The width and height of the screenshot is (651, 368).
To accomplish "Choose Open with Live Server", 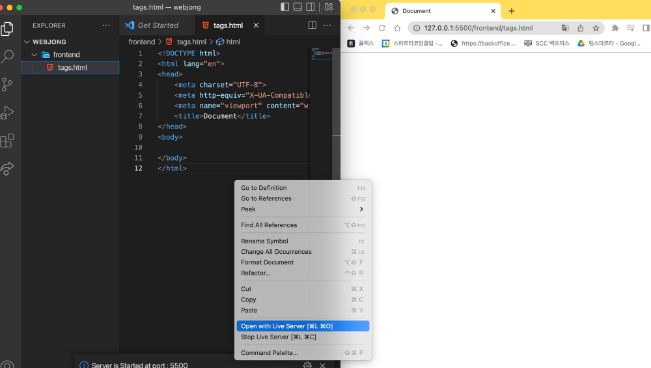I will coord(303,326).
